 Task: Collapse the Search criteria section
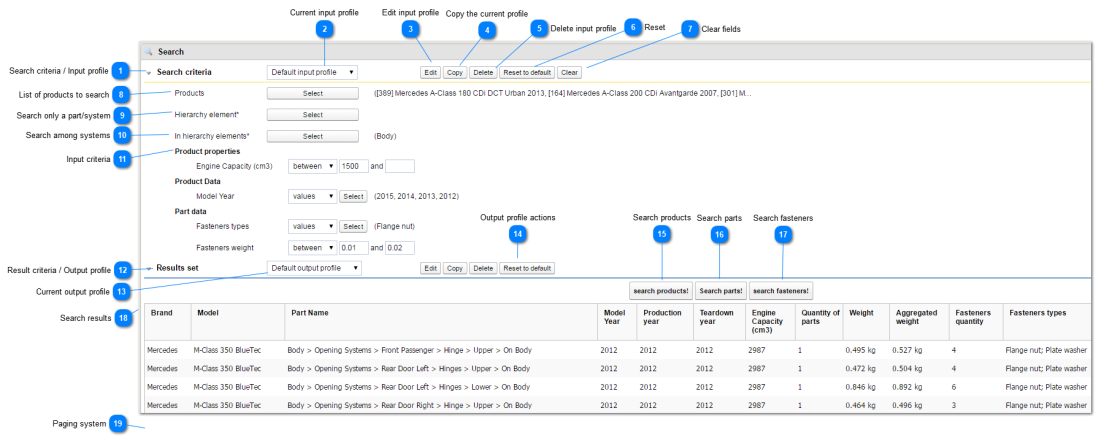point(149,73)
